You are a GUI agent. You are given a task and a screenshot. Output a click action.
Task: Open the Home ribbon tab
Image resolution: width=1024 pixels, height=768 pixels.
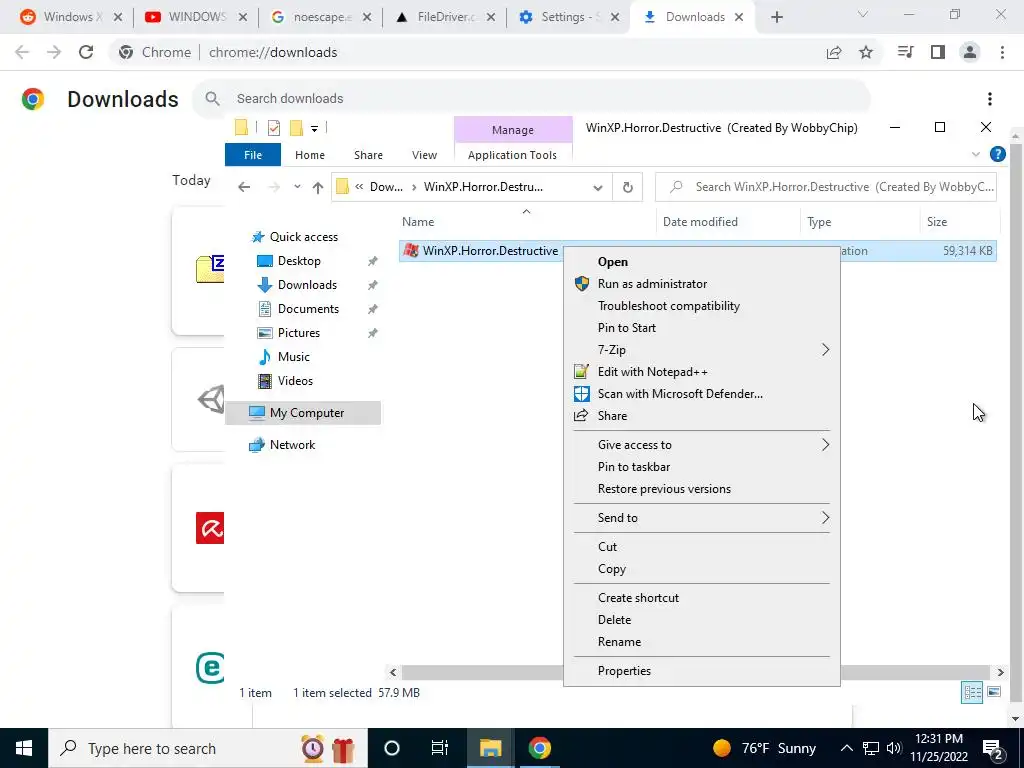310,155
